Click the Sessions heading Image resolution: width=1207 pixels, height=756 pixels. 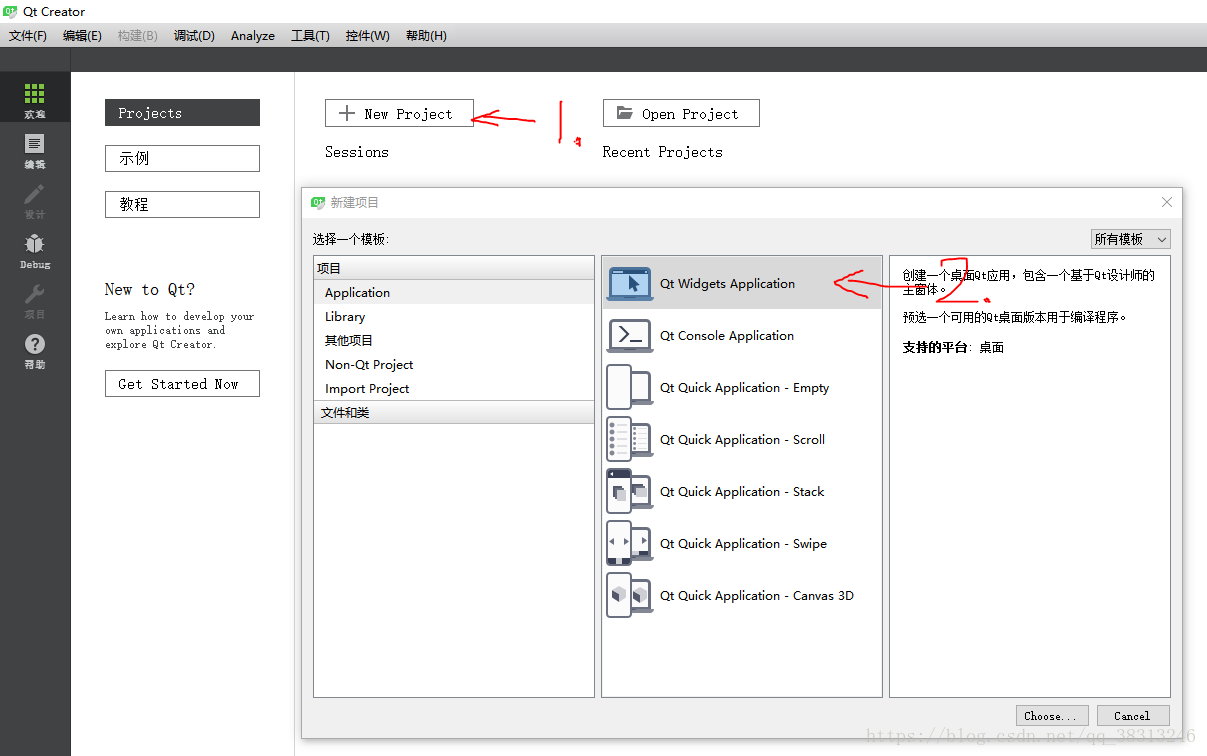pyautogui.click(x=357, y=152)
